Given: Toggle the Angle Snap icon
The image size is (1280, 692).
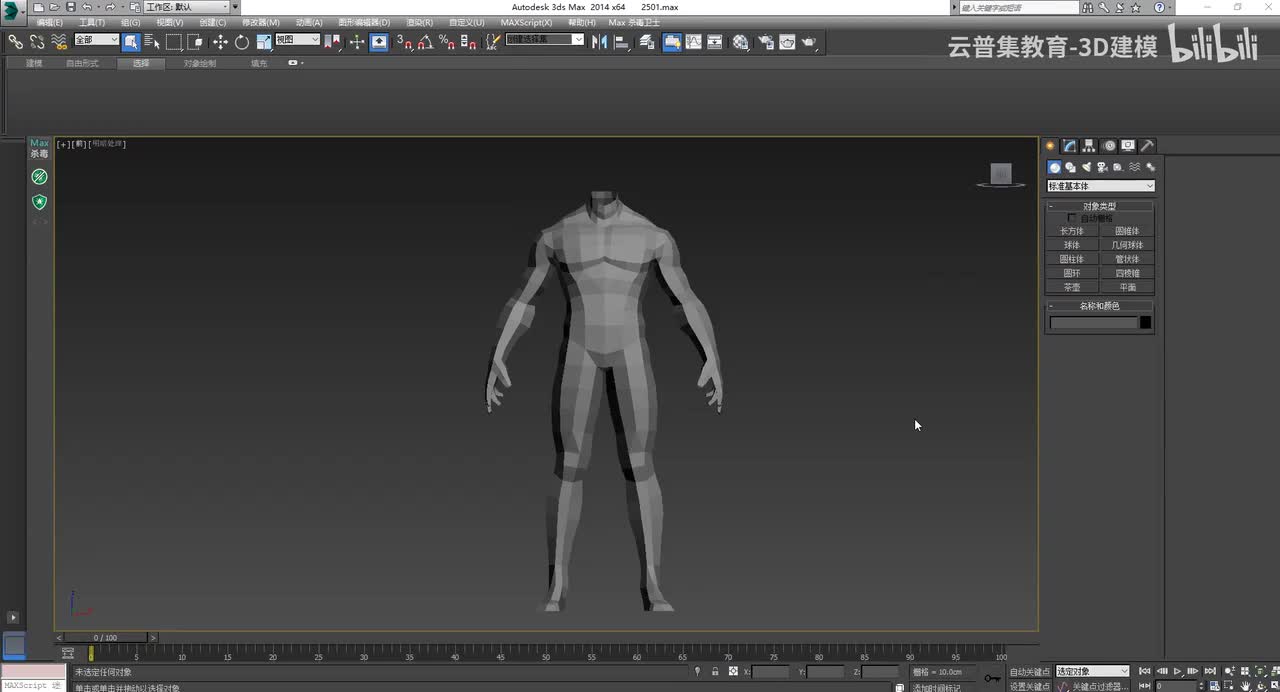Looking at the screenshot, I should [x=425, y=42].
